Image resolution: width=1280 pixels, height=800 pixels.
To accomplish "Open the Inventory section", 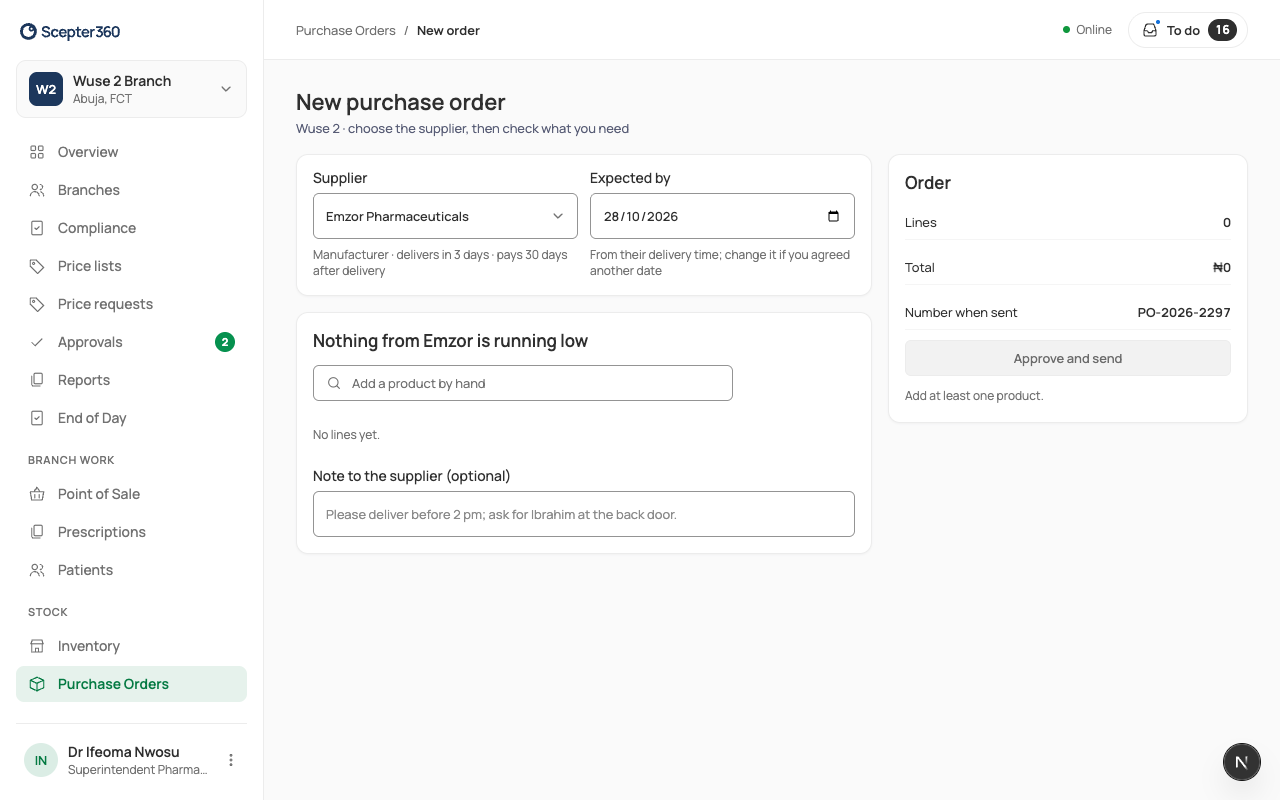I will (131, 646).
